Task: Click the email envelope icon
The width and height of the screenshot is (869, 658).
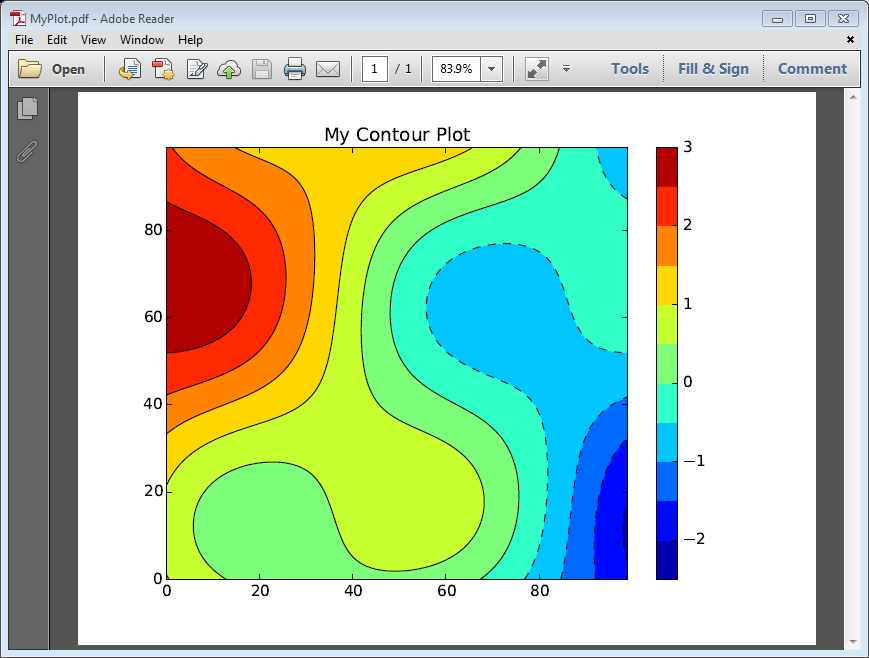Action: (x=328, y=69)
